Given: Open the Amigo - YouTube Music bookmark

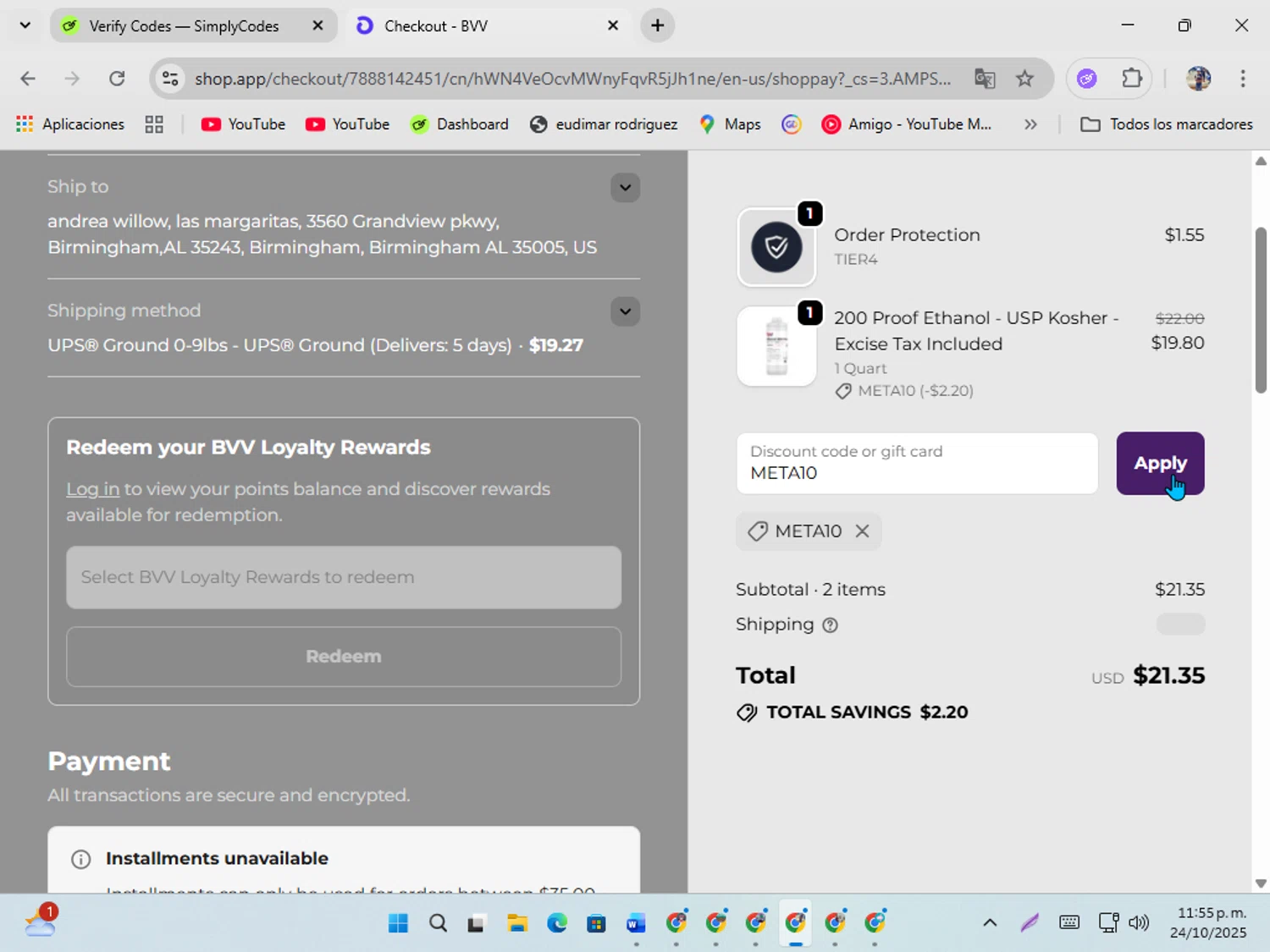Looking at the screenshot, I should pyautogui.click(x=907, y=124).
